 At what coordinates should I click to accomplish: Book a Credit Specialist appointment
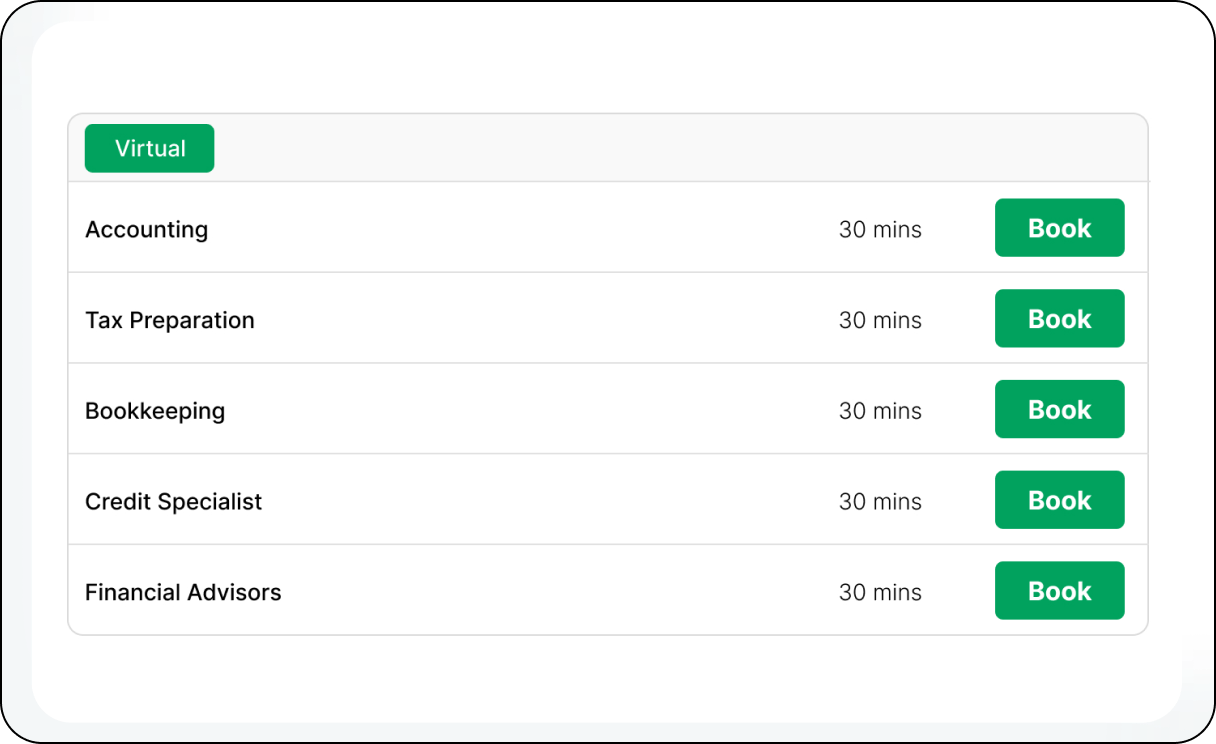click(1059, 500)
